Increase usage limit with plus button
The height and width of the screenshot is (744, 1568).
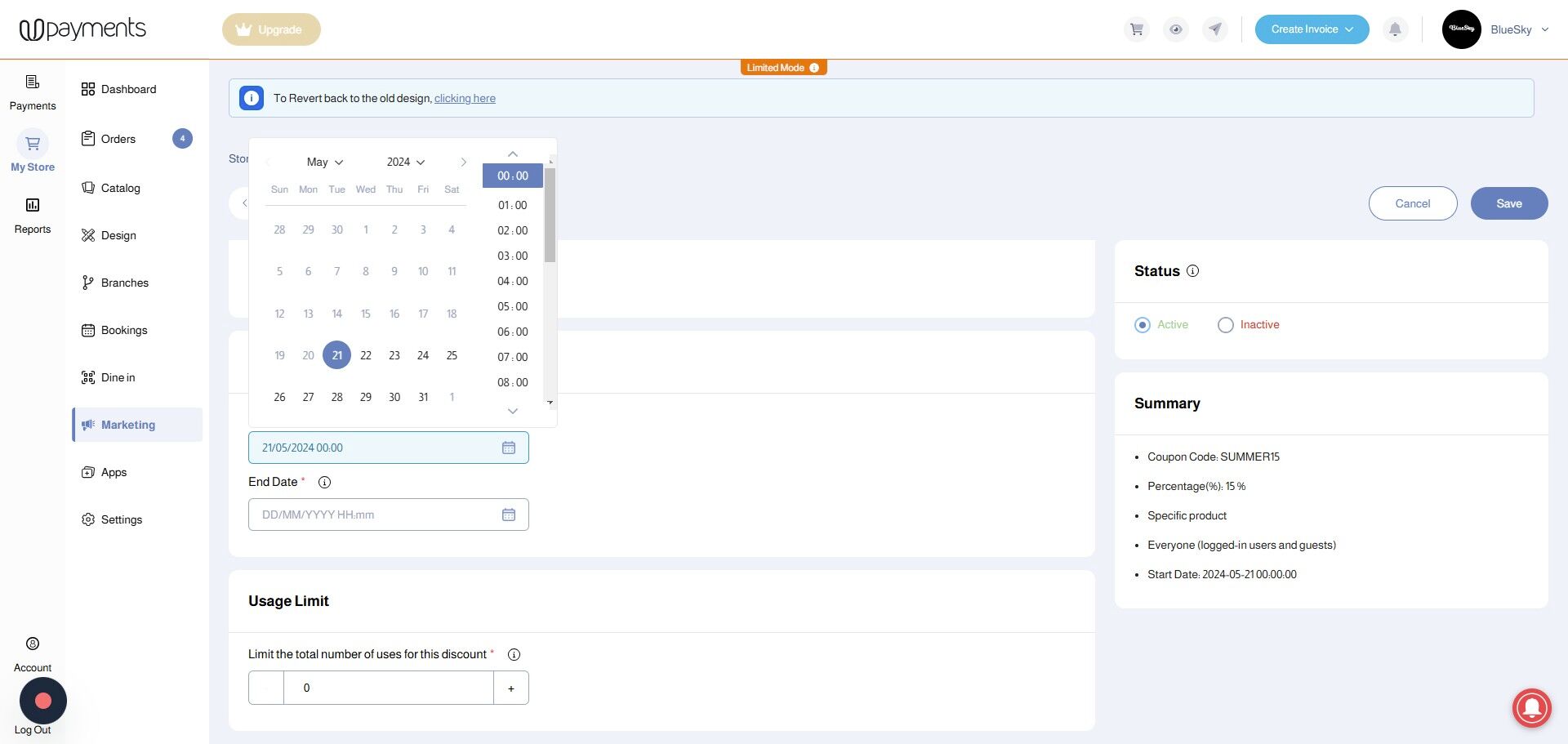tap(511, 688)
